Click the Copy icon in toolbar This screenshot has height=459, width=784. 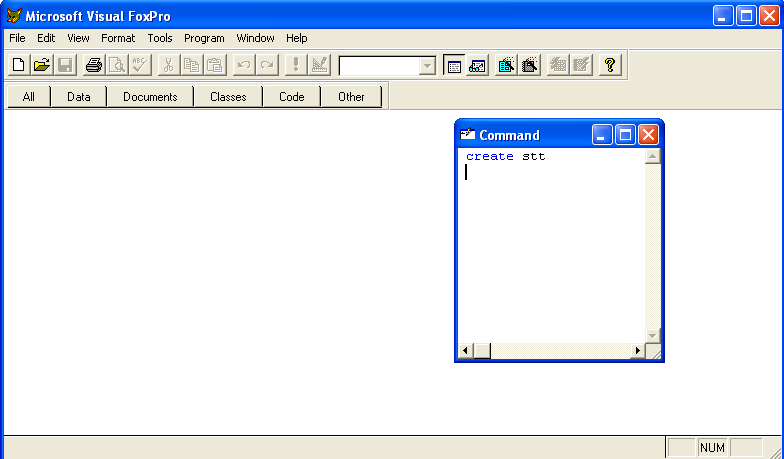click(x=192, y=65)
